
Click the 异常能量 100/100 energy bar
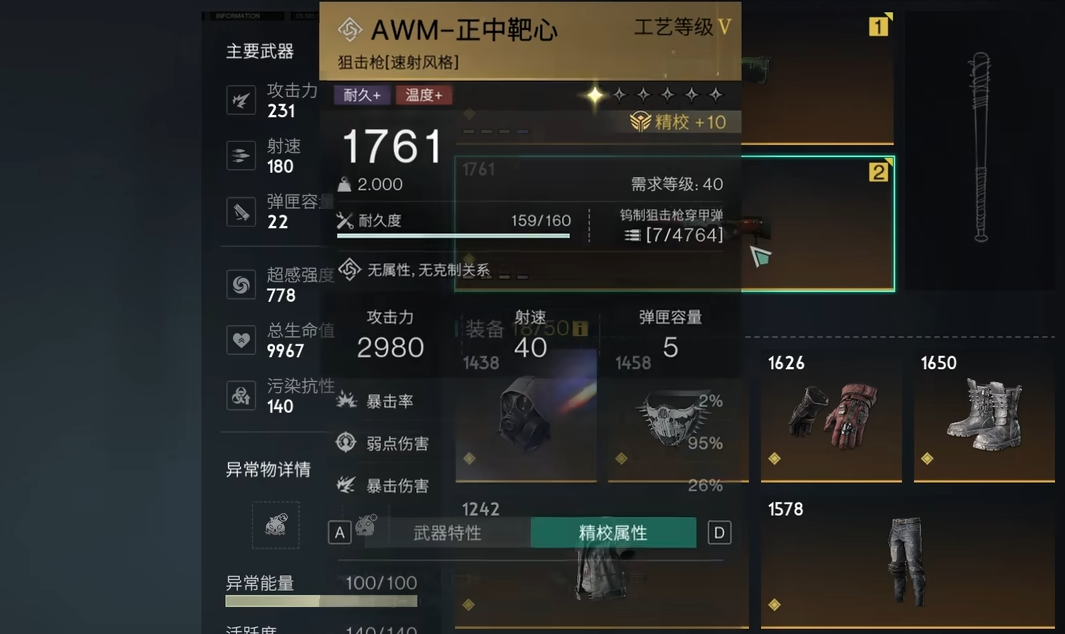(x=321, y=601)
